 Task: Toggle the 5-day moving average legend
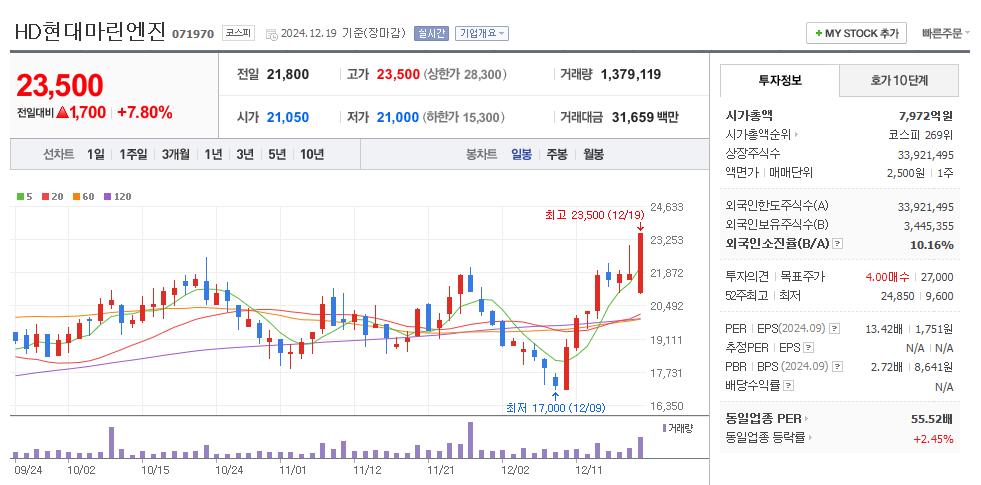(x=24, y=197)
